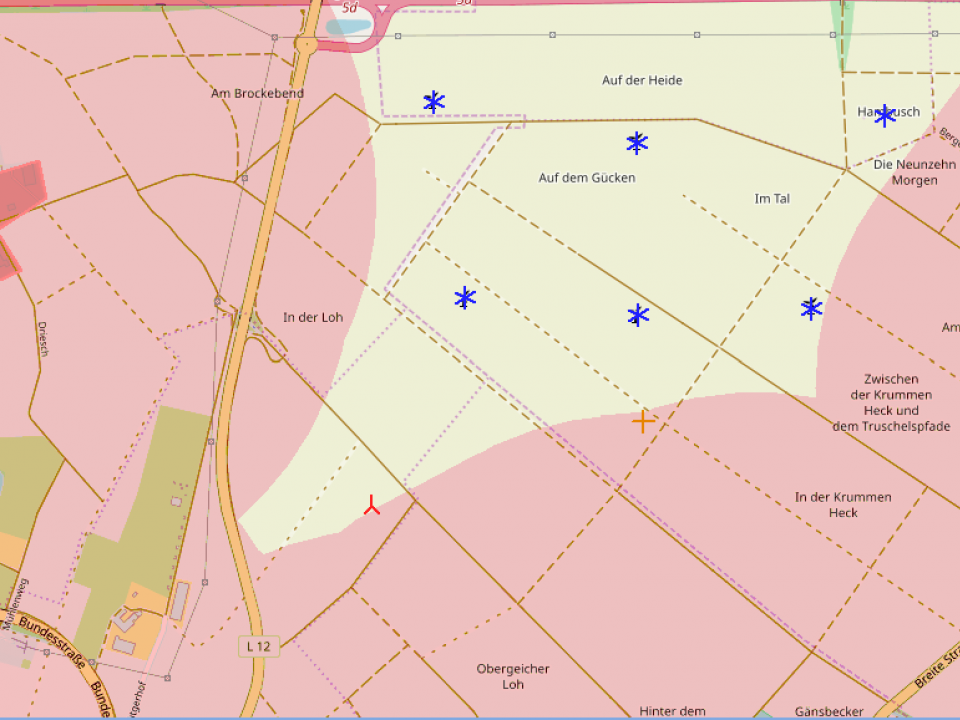960x720 pixels.
Task: Click the Im Tal field label
Action: click(x=772, y=199)
